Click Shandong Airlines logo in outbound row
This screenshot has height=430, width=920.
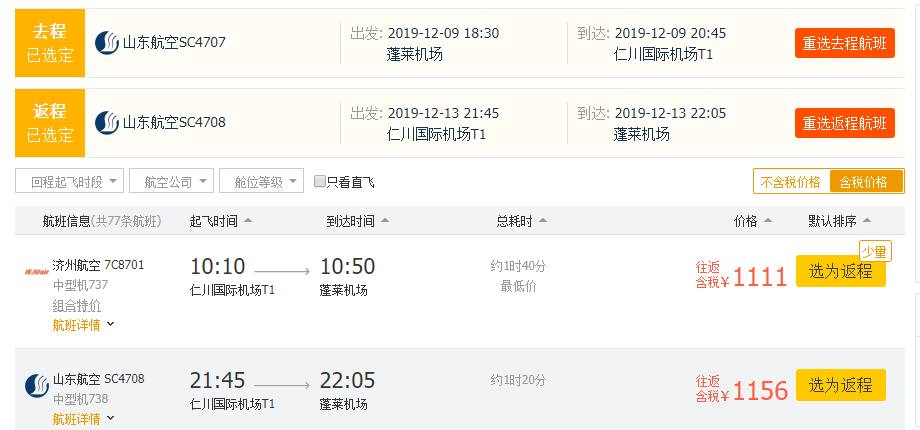point(107,43)
